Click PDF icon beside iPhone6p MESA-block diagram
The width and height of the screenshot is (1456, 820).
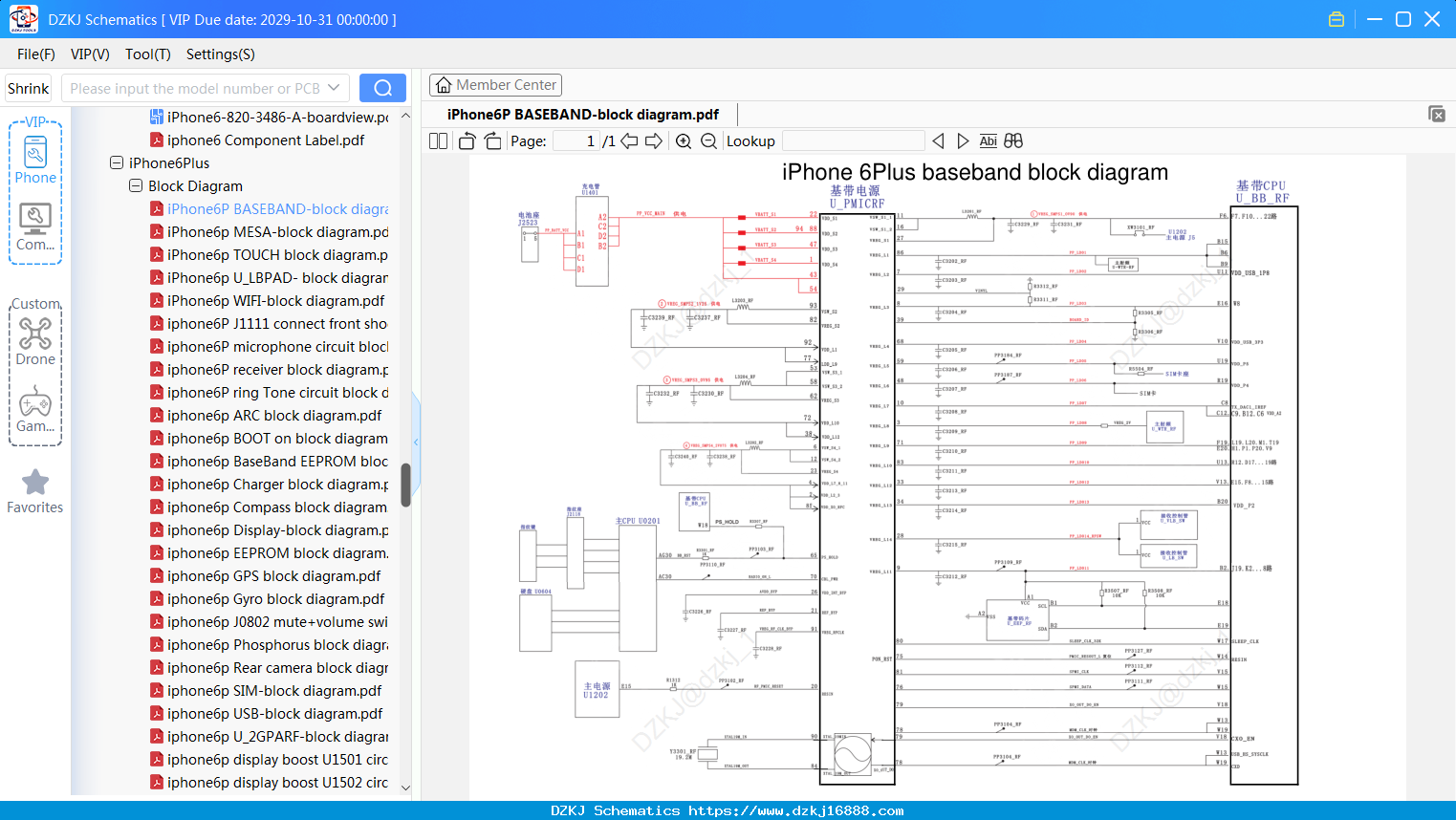click(x=157, y=231)
